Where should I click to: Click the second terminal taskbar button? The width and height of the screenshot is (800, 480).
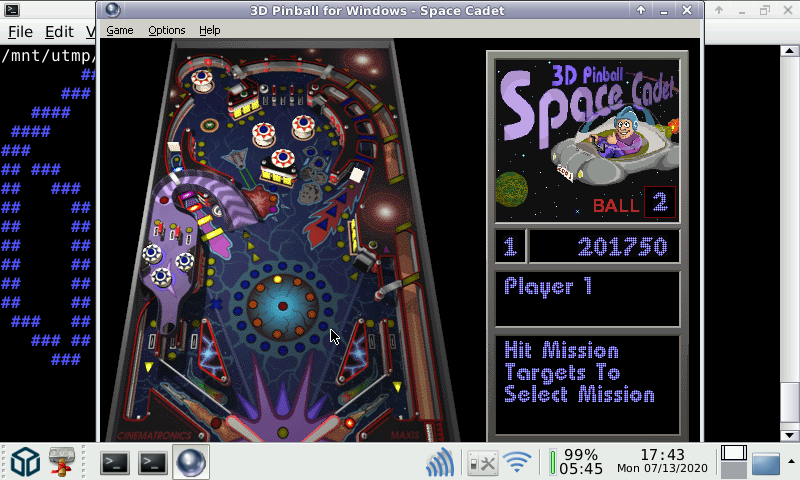point(152,462)
